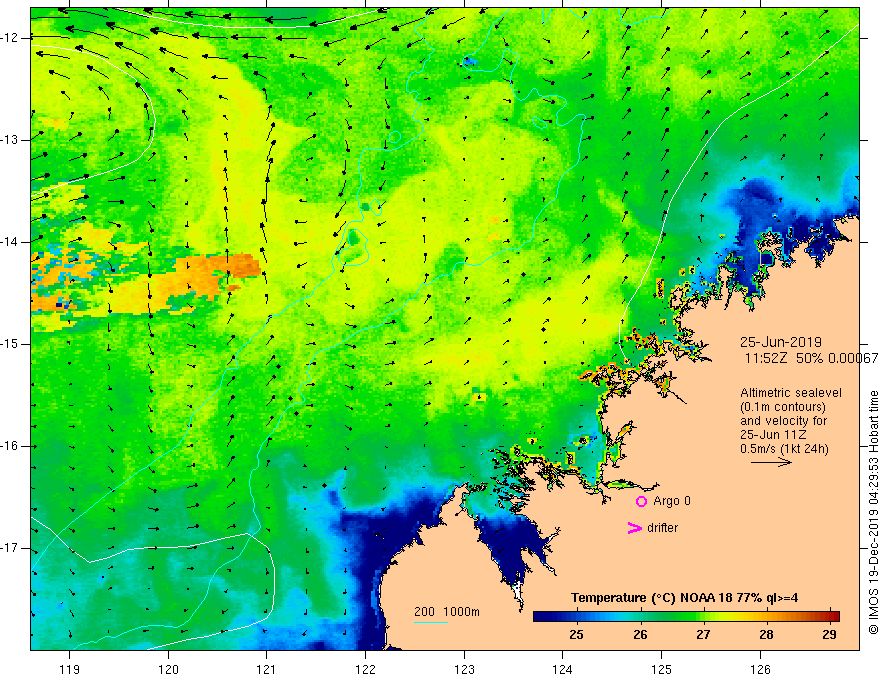Click the colorbar label '27'
The height and width of the screenshot is (680, 880).
[x=703, y=635]
